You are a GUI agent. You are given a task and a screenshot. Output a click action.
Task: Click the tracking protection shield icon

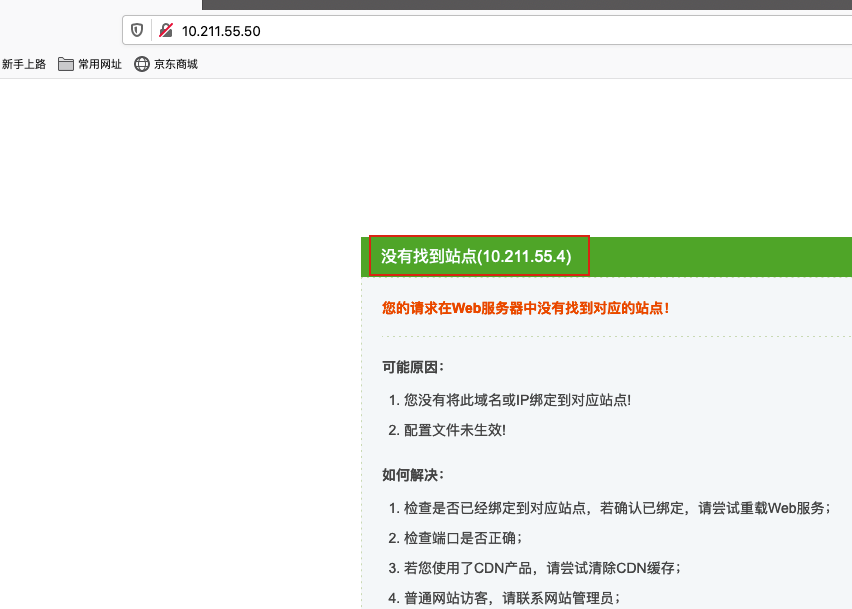137,30
